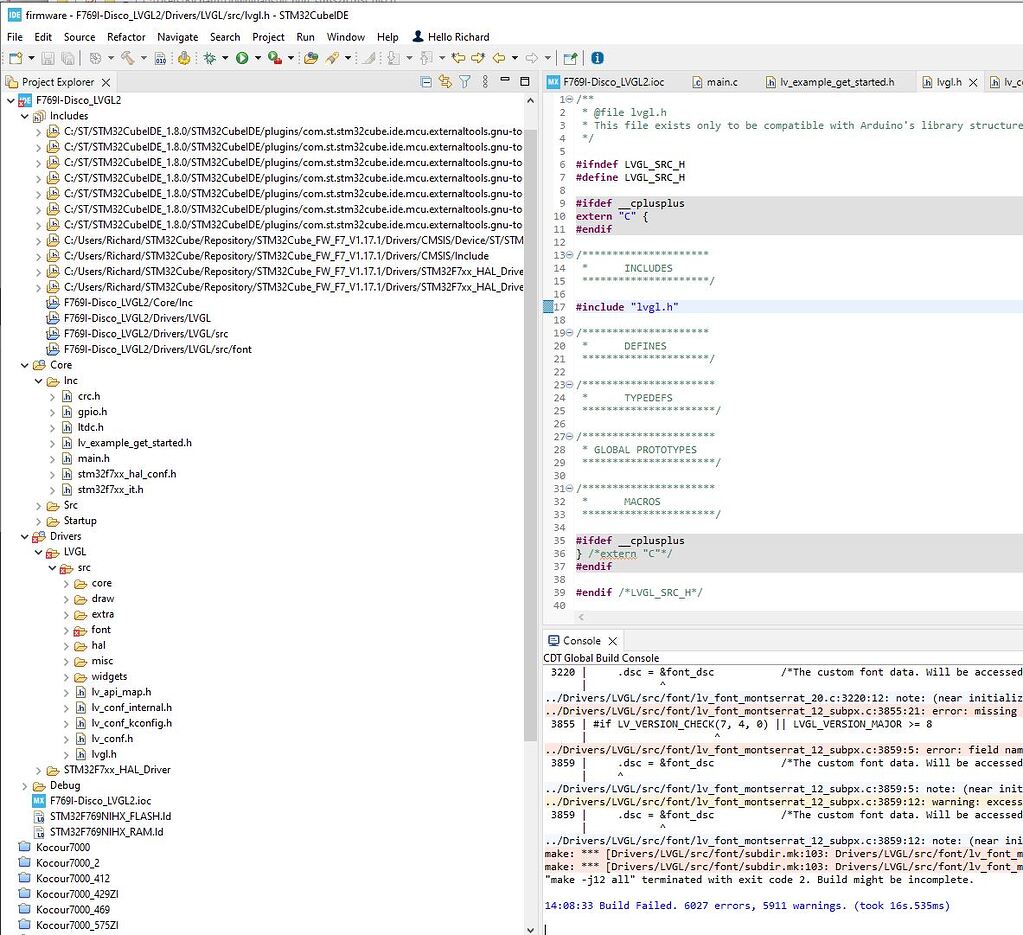Open the Project Explorer filter icon
The height and width of the screenshot is (935, 1023).
pyautogui.click(x=464, y=82)
